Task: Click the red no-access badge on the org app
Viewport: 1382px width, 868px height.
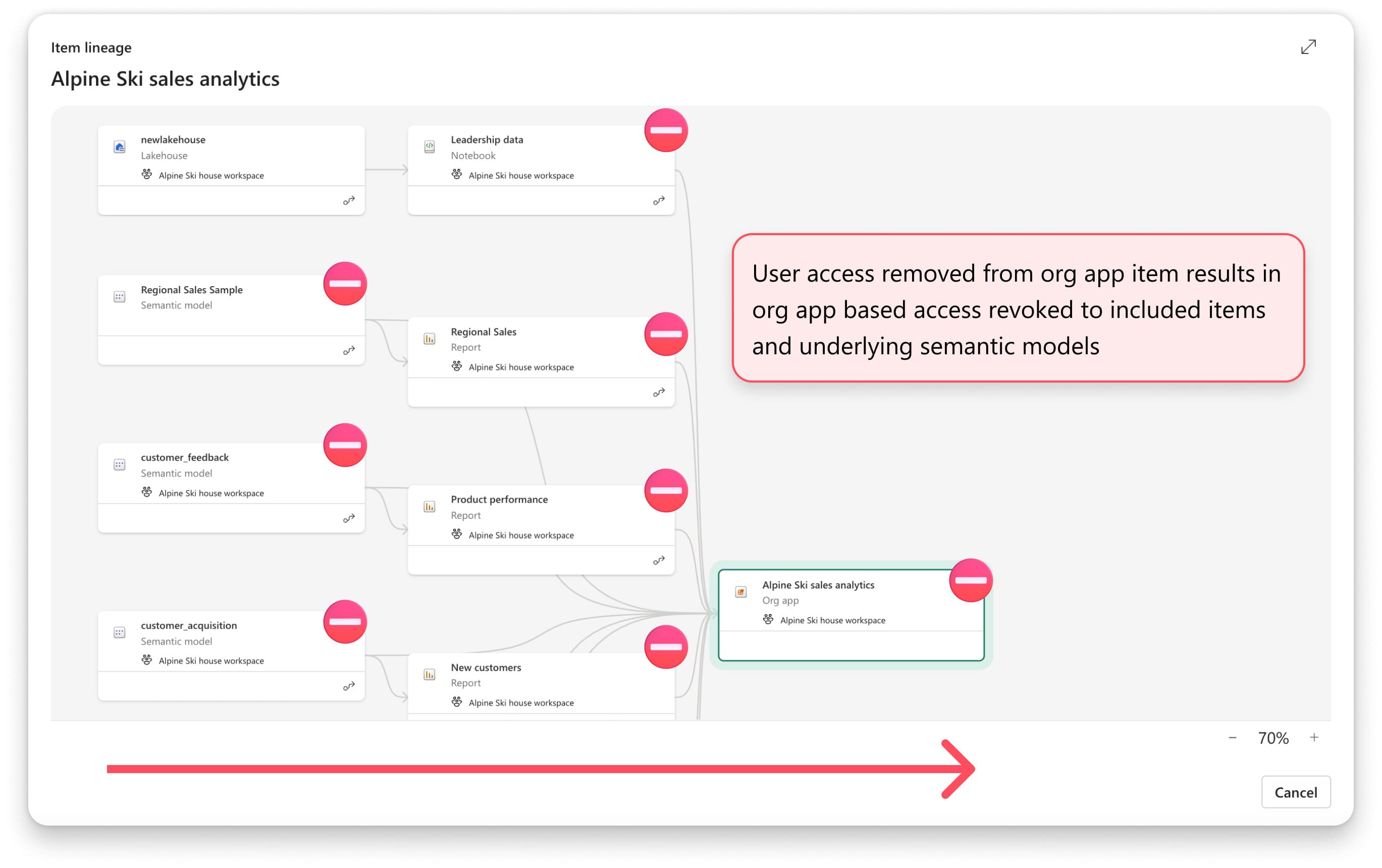Action: (971, 580)
